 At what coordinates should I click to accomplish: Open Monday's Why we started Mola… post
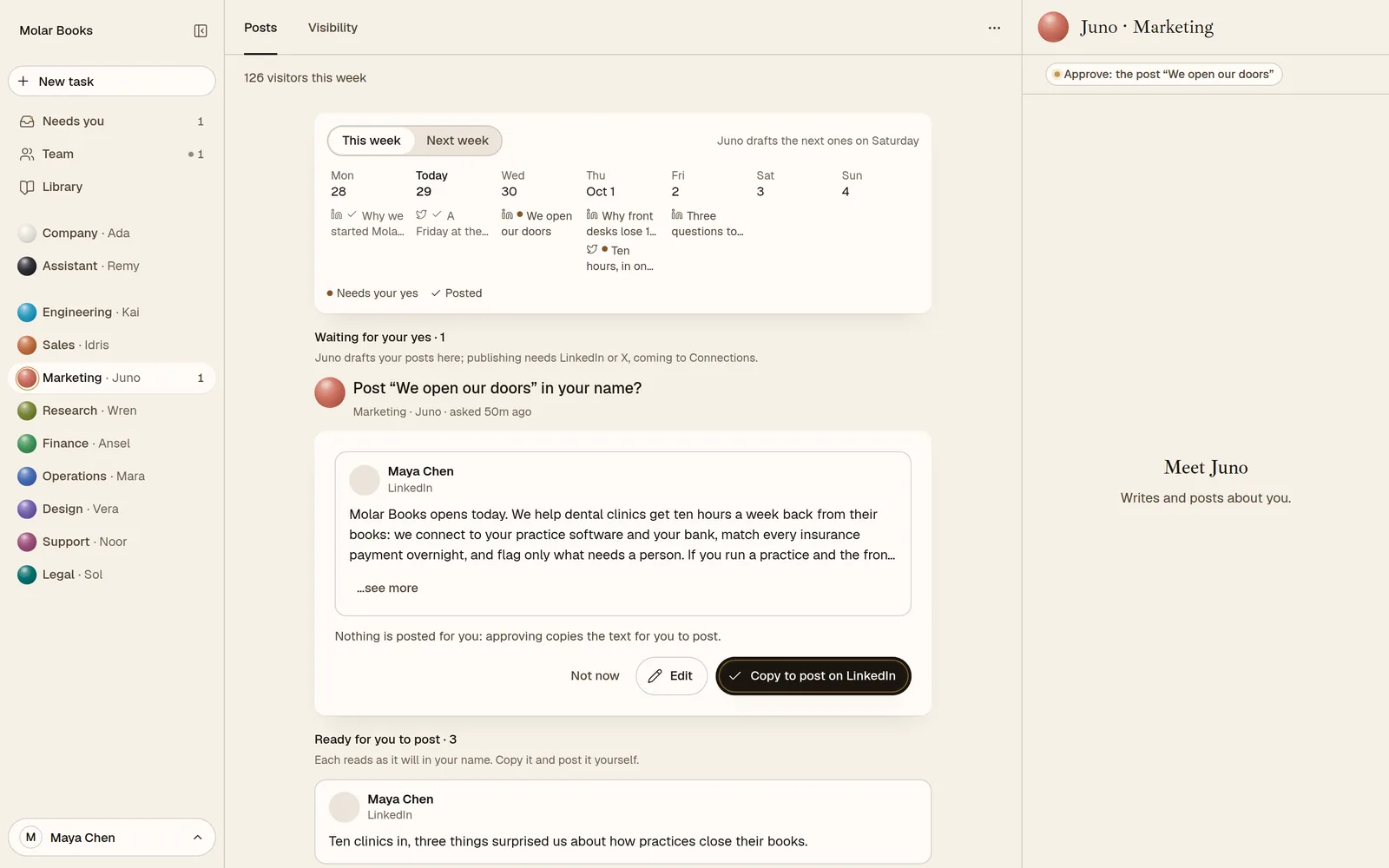coord(367,223)
